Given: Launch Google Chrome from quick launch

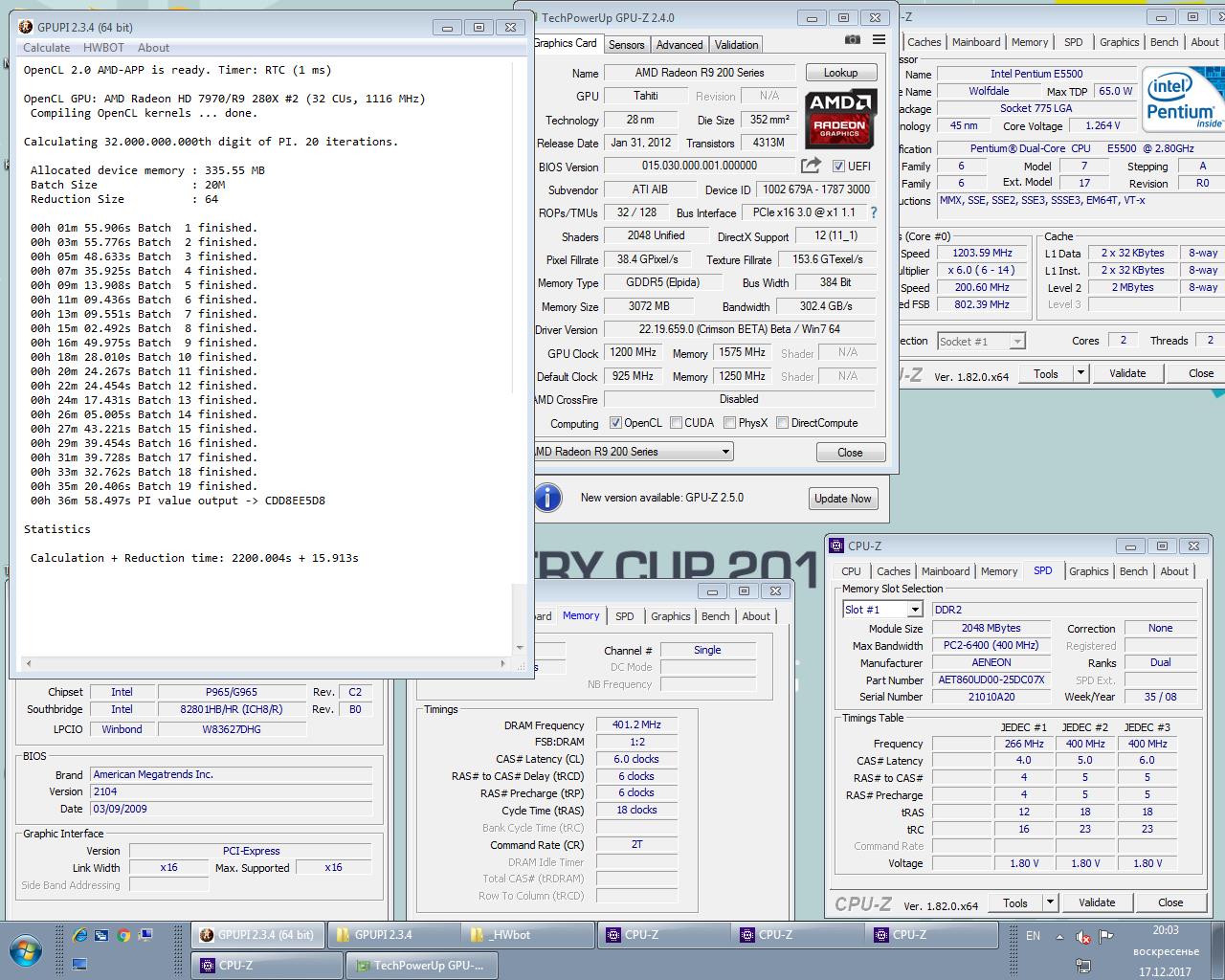Looking at the screenshot, I should tap(123, 935).
